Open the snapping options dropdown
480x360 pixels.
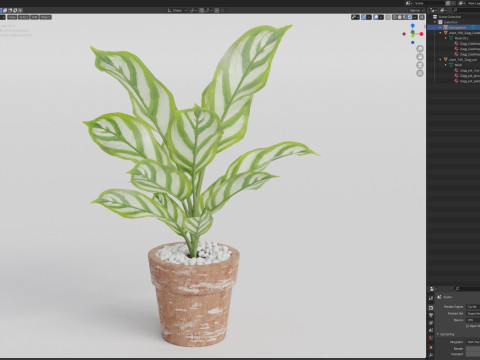(x=209, y=10)
